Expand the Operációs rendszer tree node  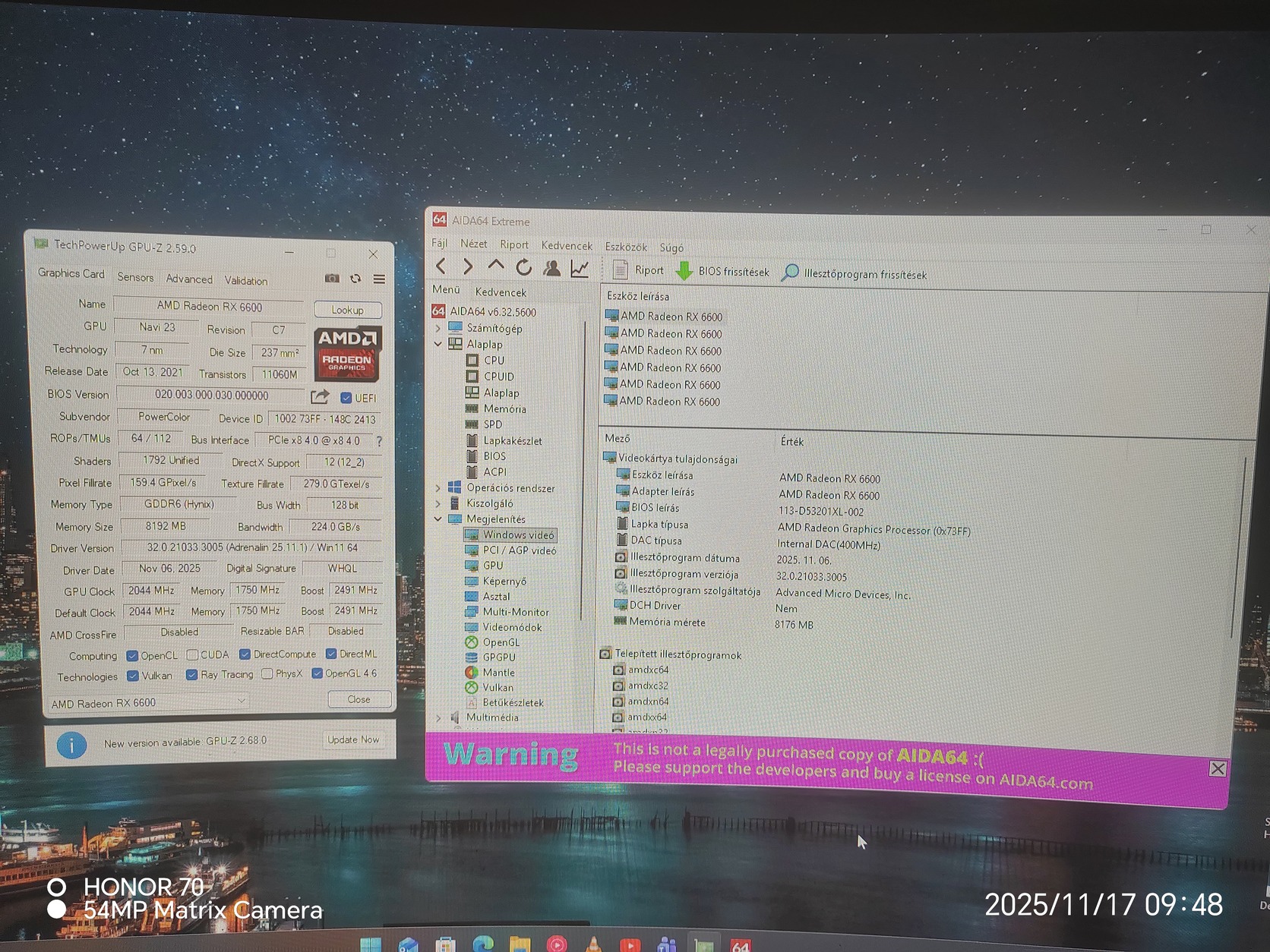[438, 487]
